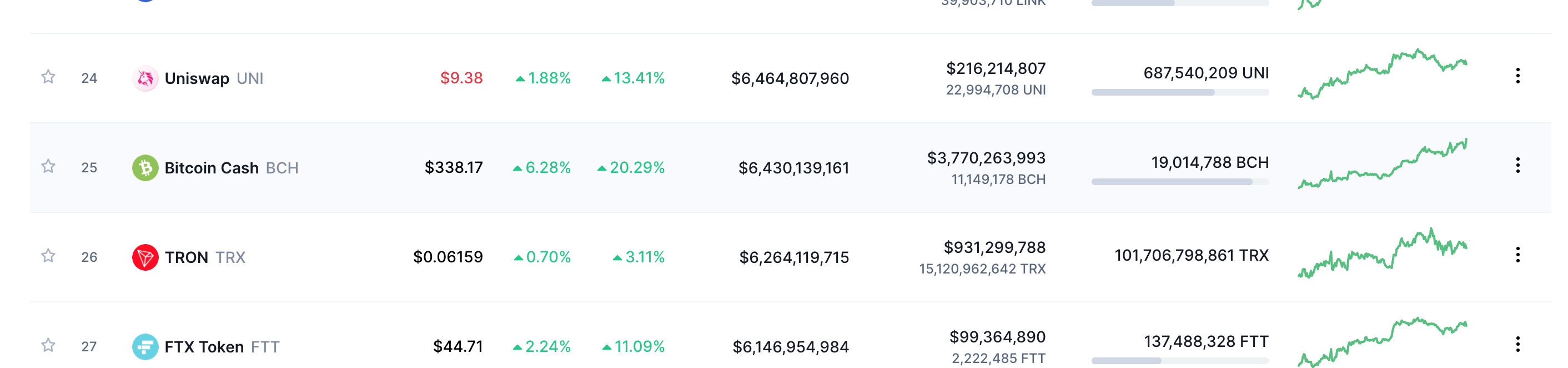Screen dimensions: 1568x368
Task: Expand the three-dot menu for TRON
Action: pyautogui.click(x=1517, y=255)
